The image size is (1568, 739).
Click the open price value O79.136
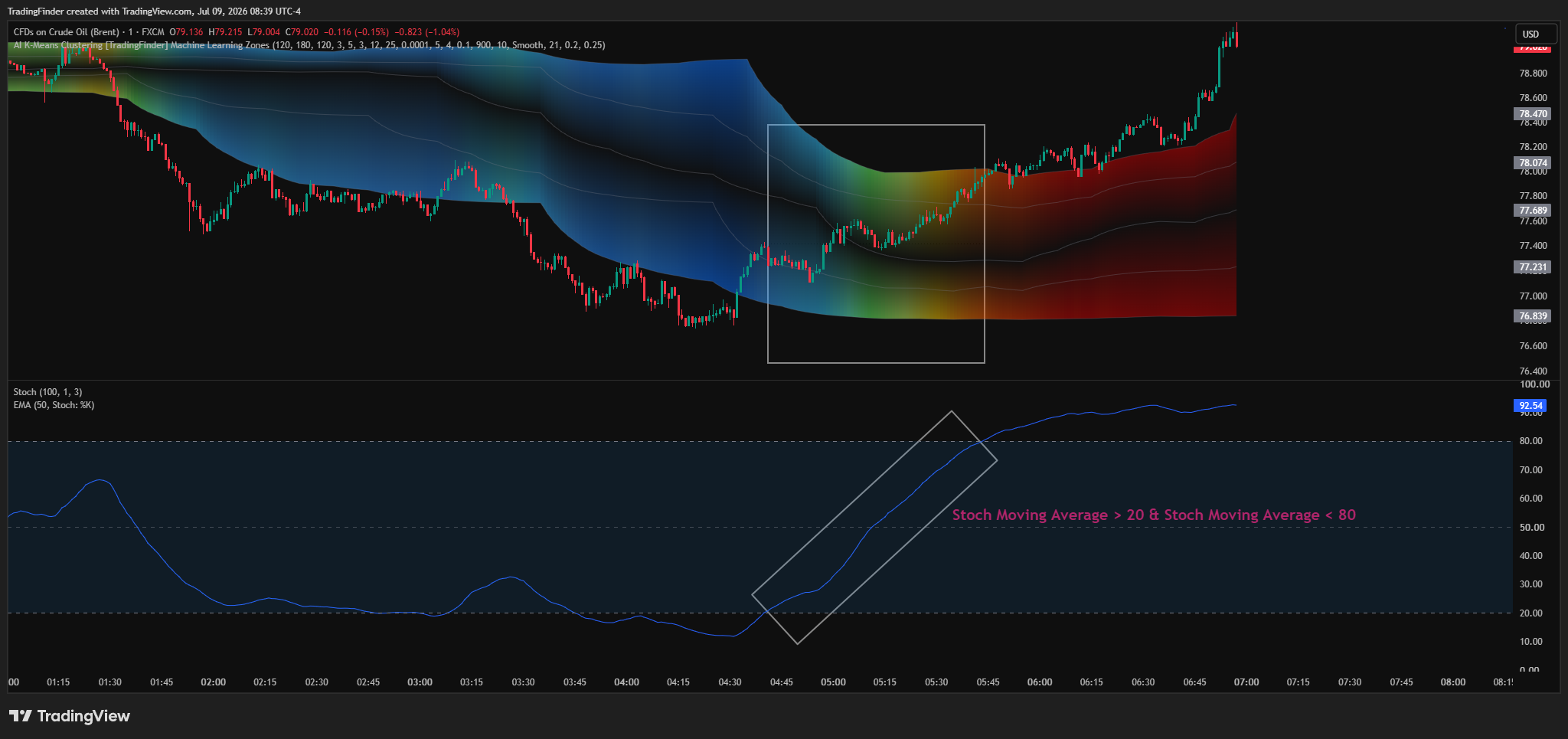click(x=186, y=32)
